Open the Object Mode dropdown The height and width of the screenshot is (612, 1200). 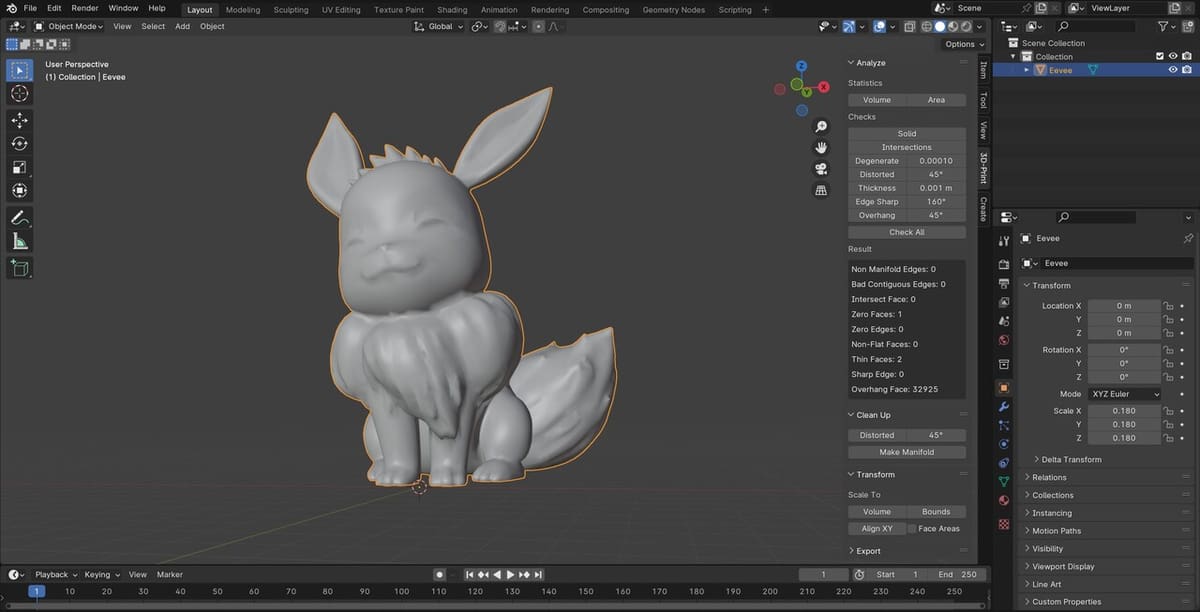[66, 27]
